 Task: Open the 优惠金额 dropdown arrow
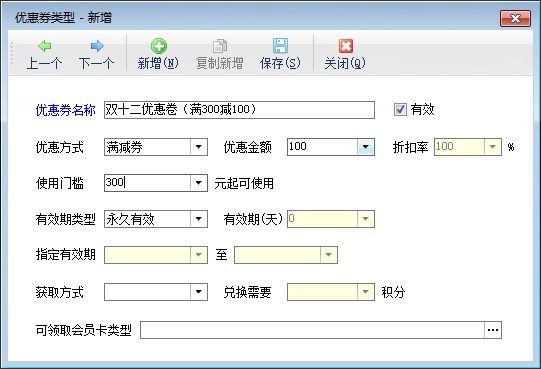[366, 147]
